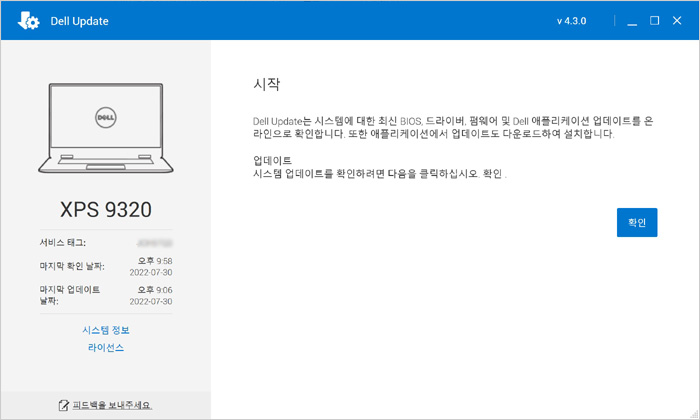
Task: Click the window resize grip corner
Action: [694, 415]
